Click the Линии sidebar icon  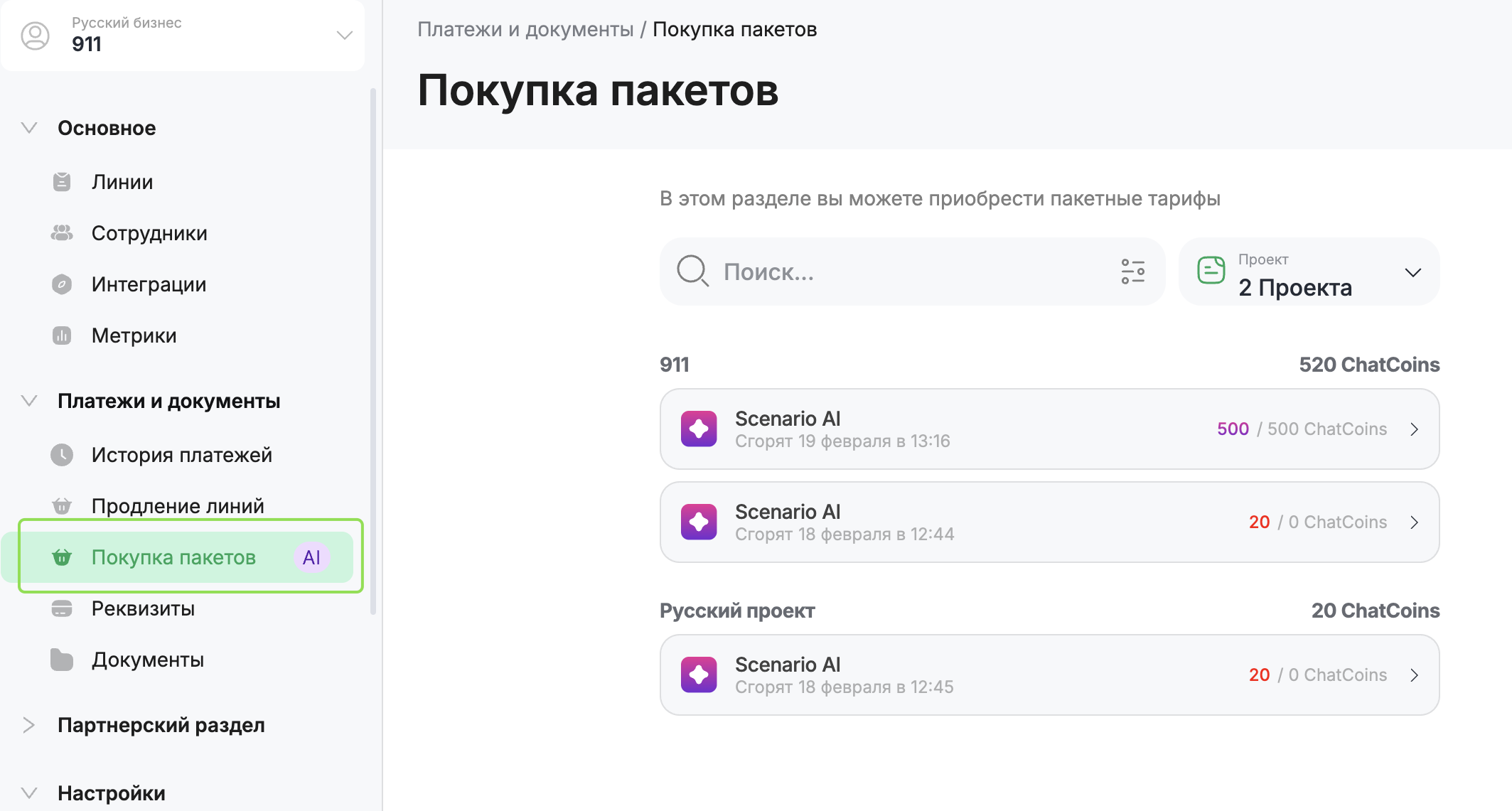coord(62,182)
